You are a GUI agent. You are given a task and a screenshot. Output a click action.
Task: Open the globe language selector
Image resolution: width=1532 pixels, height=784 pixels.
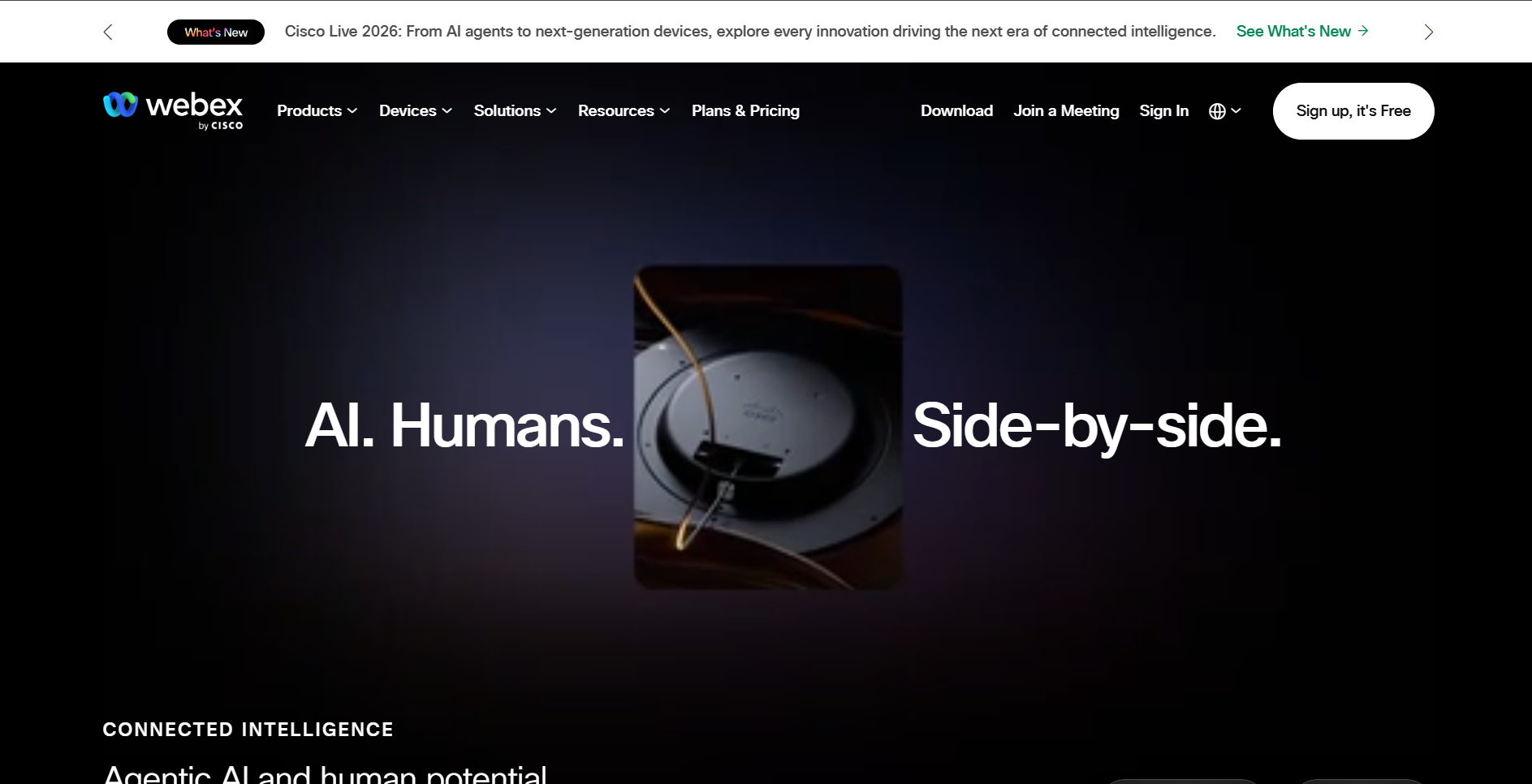(1225, 111)
